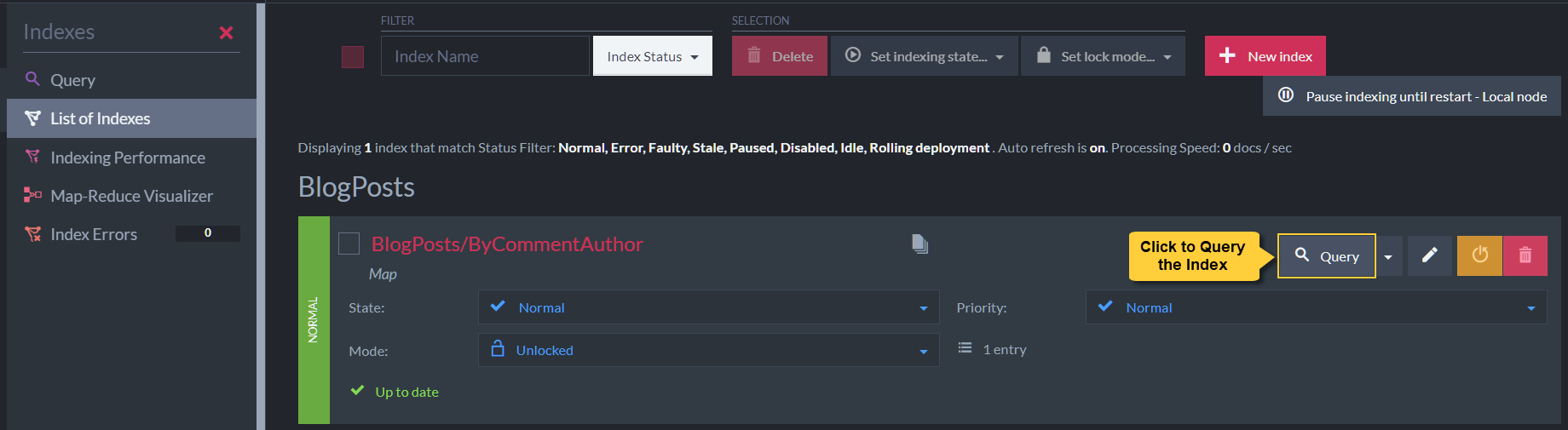1568x430 pixels.
Task: Open Map-Reduce Visualizer
Action: coord(131,196)
